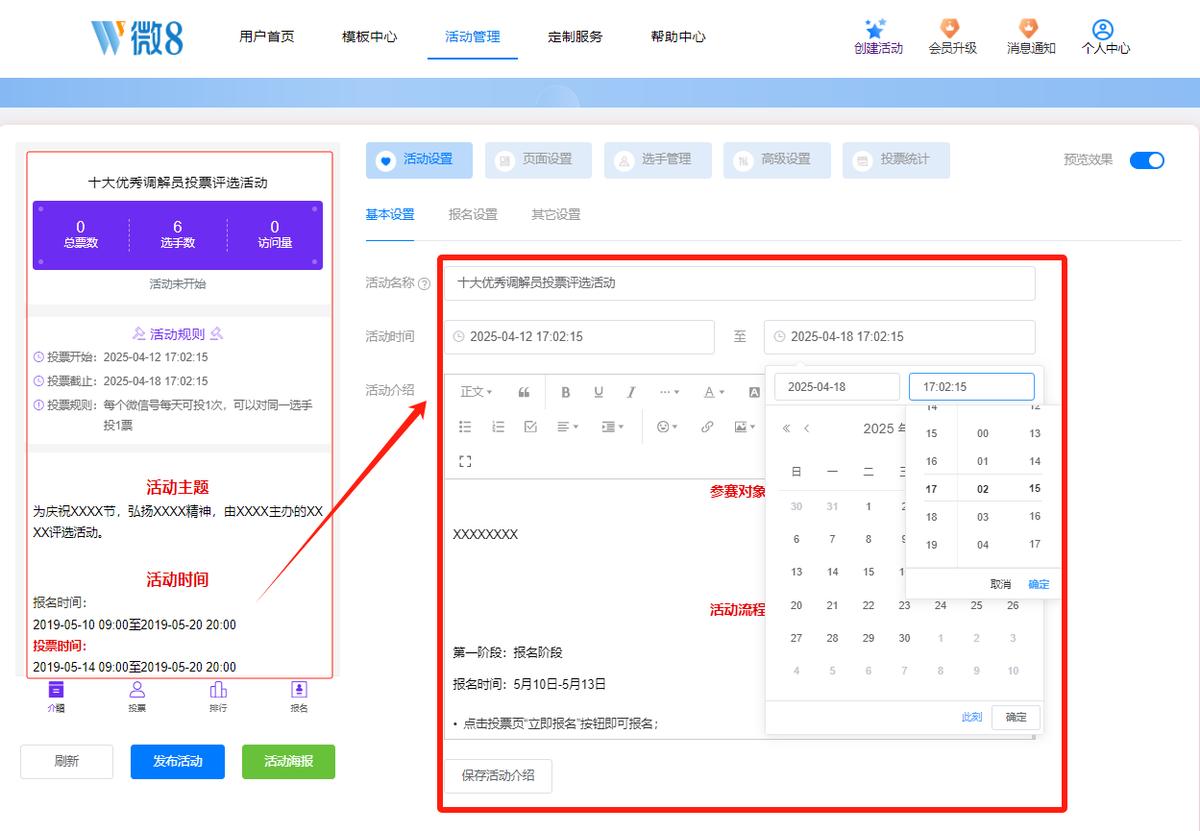The width and height of the screenshot is (1200, 831).
Task: Click the 会员升级 icon in the header
Action: pyautogui.click(x=951, y=28)
